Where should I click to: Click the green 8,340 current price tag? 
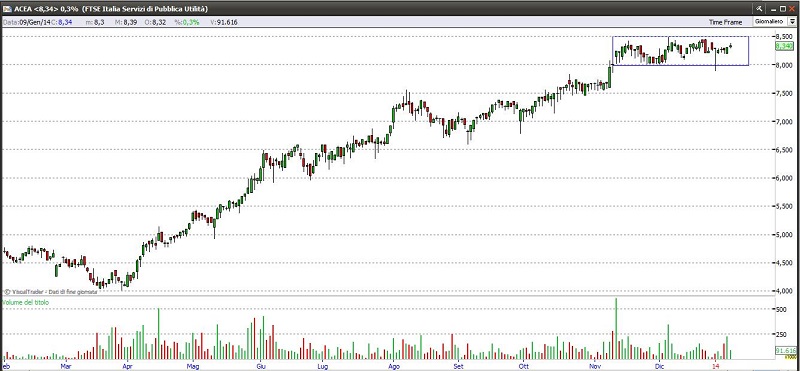pyautogui.click(x=786, y=46)
